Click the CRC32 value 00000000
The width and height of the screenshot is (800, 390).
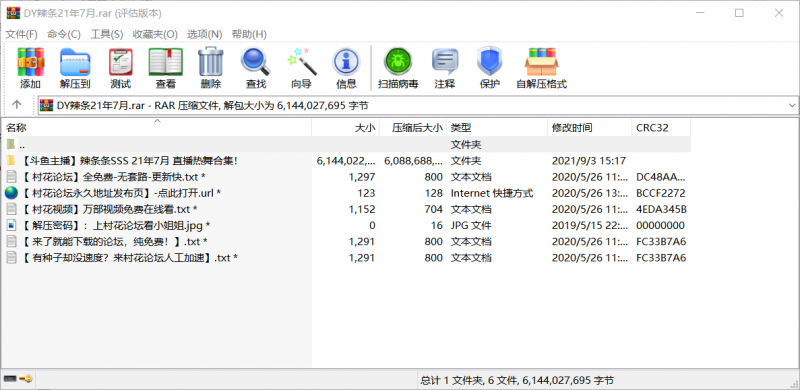click(x=660, y=225)
